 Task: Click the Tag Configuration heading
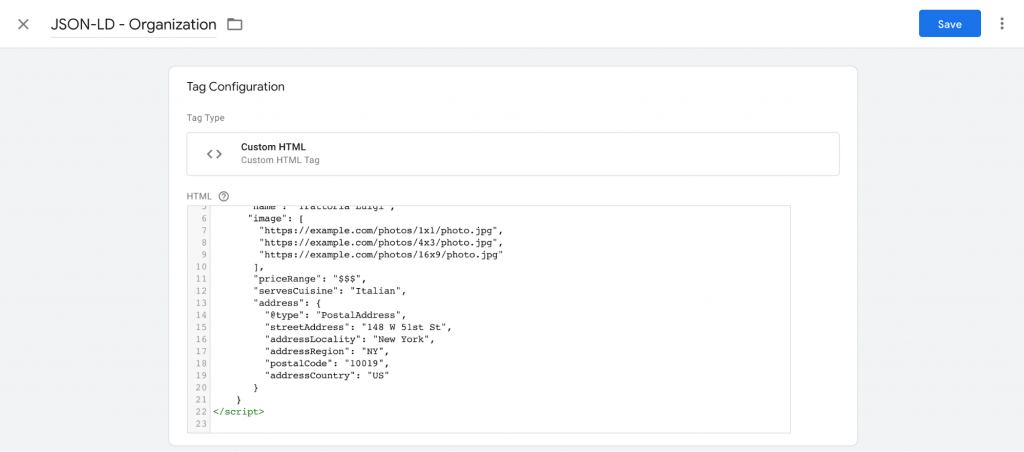coord(236,86)
